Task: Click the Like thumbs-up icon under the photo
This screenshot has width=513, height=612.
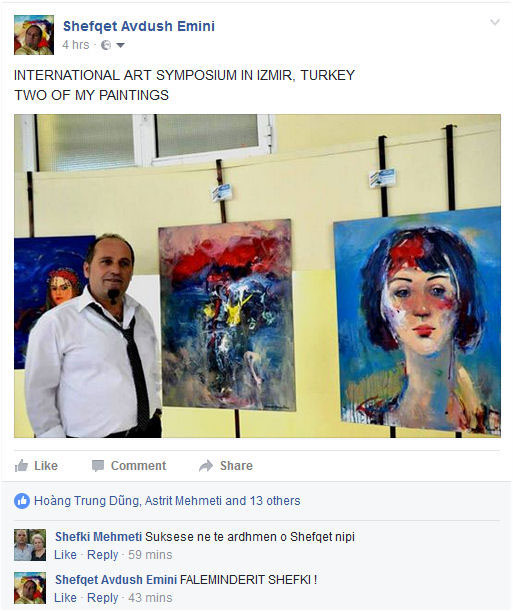Action: pos(21,465)
